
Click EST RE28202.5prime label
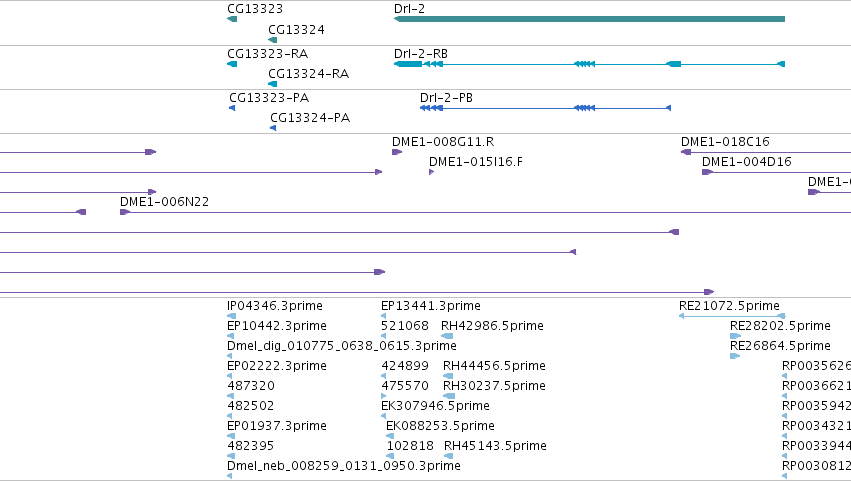click(780, 326)
